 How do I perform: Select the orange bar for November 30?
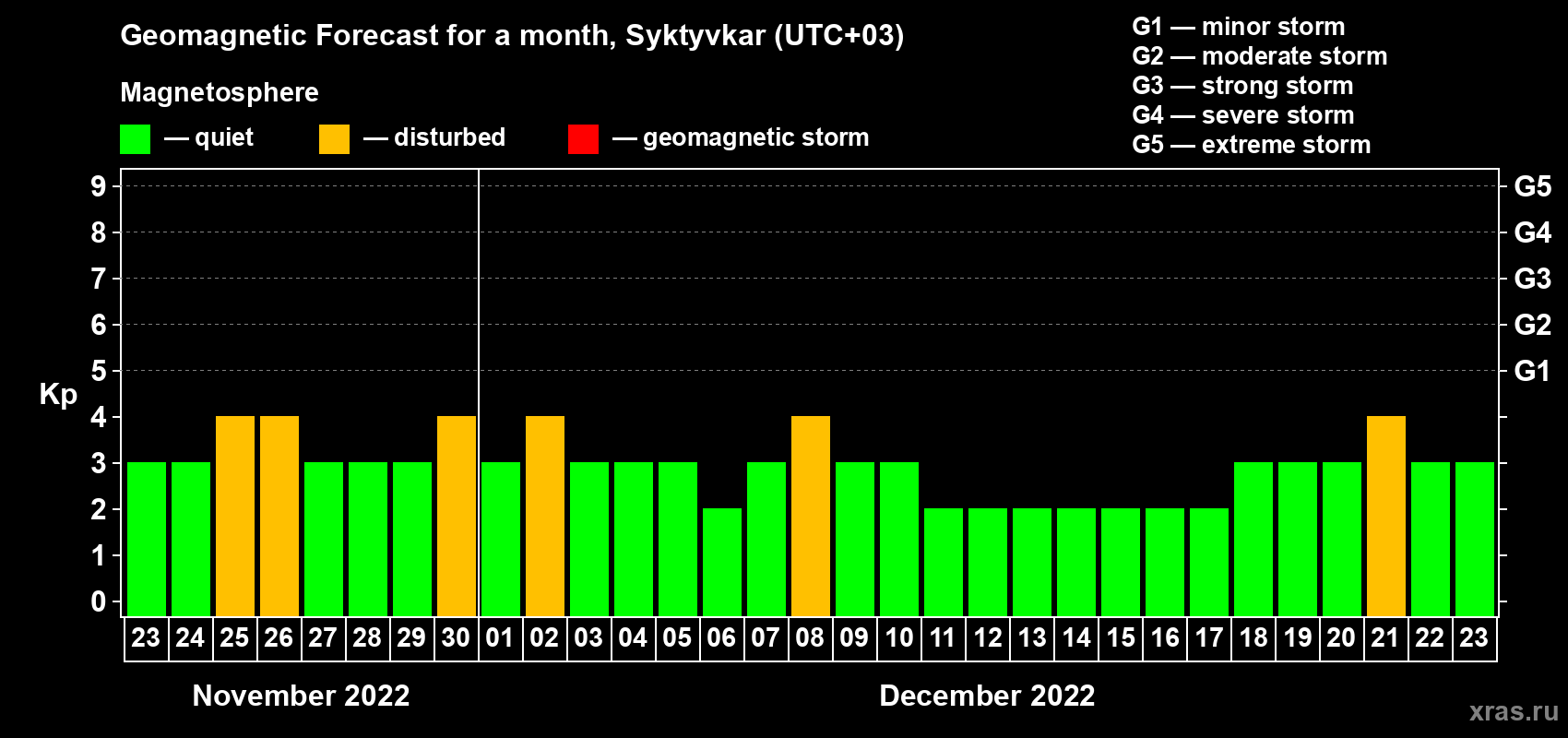[x=457, y=516]
